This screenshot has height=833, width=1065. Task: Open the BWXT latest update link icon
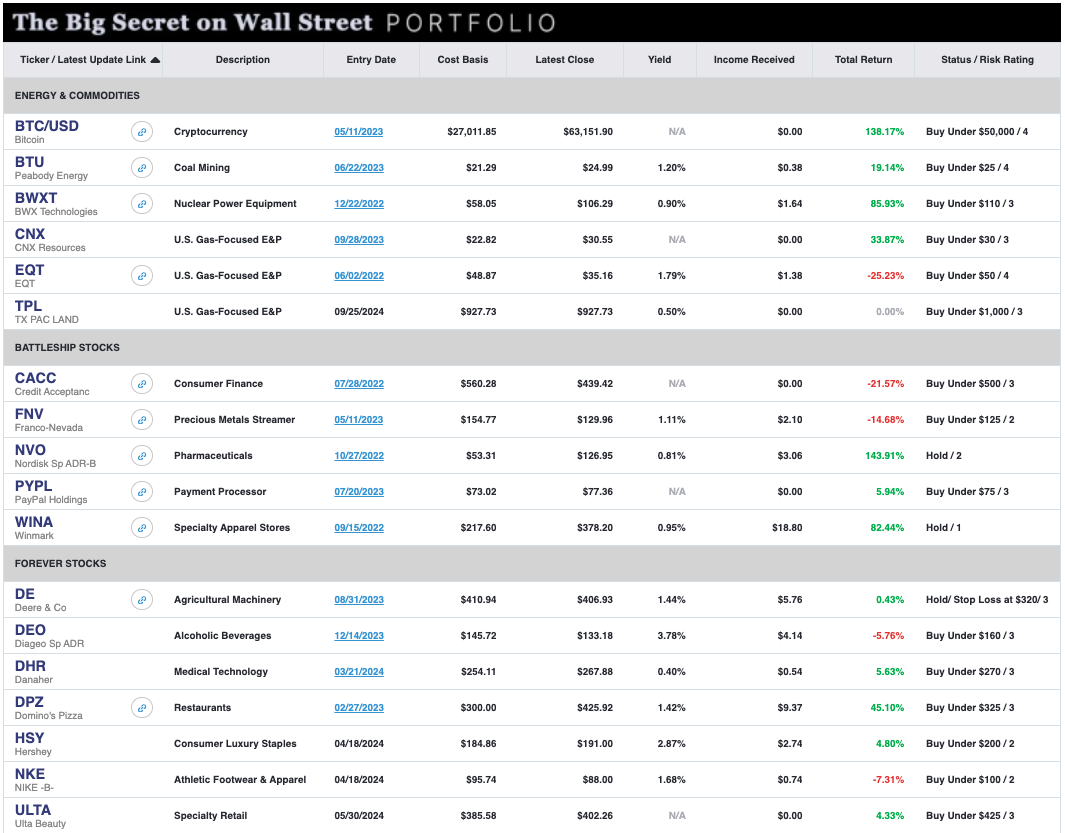tap(142, 204)
